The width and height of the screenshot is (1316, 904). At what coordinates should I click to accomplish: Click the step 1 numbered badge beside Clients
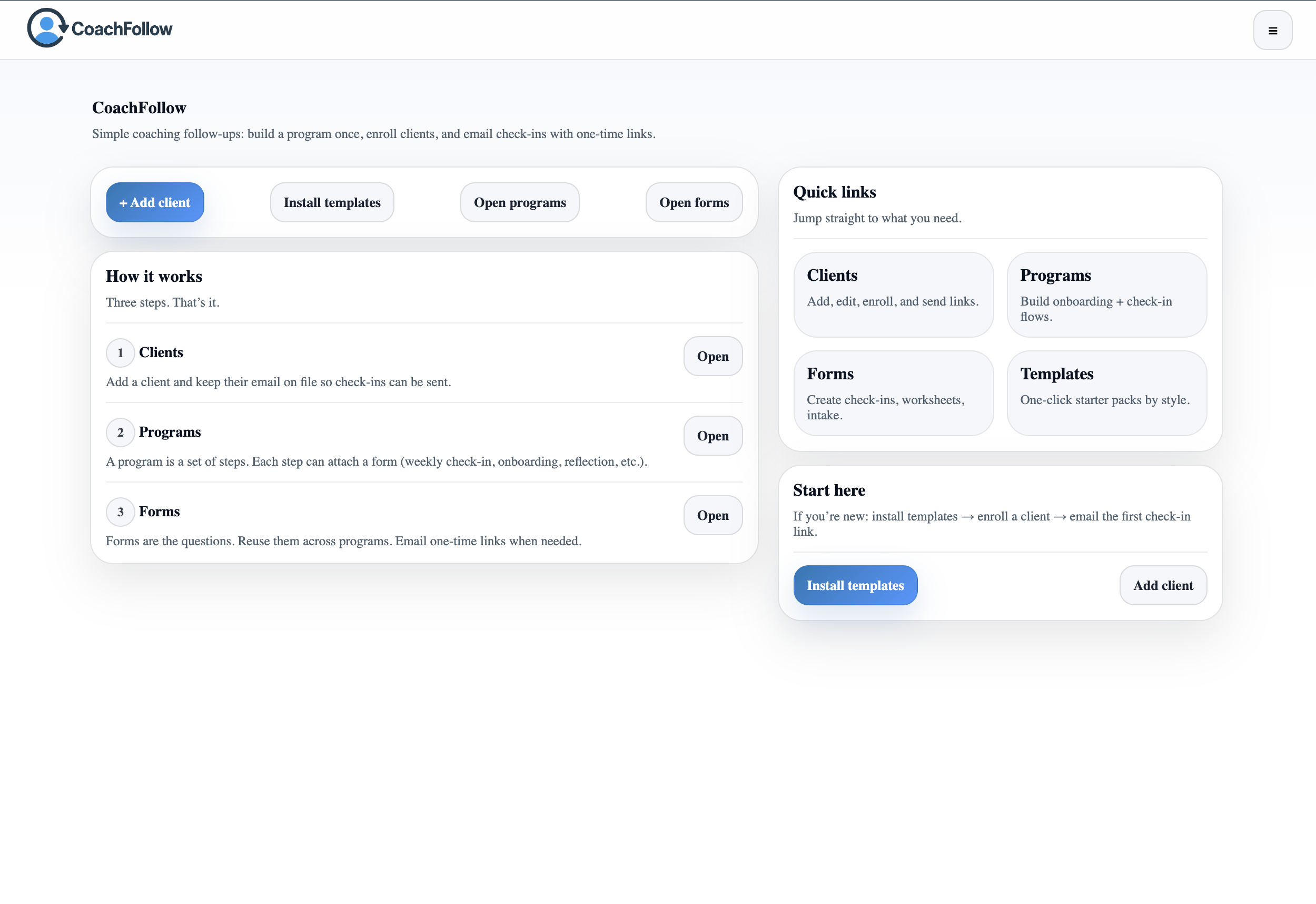pyautogui.click(x=120, y=352)
